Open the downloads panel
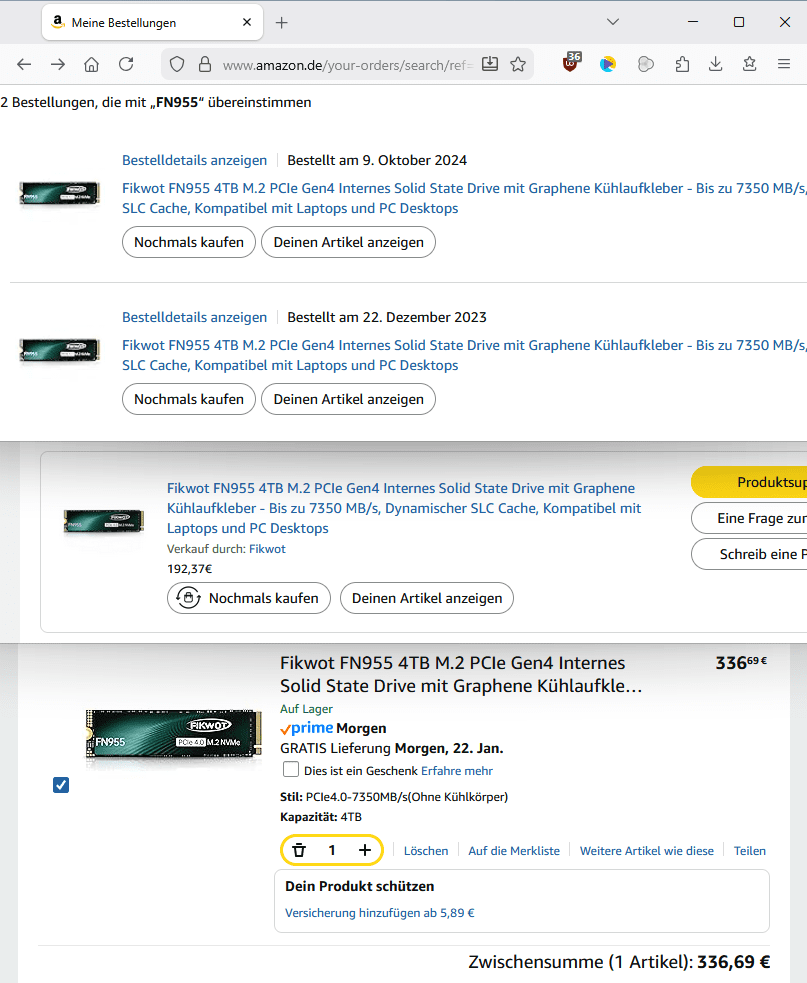807x983 pixels. pos(715,64)
